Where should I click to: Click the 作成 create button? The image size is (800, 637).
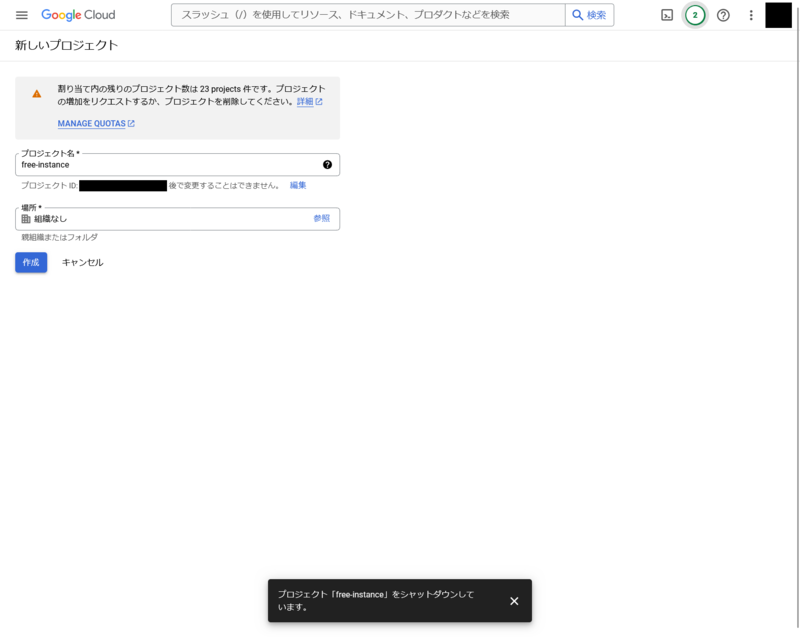(x=31, y=262)
